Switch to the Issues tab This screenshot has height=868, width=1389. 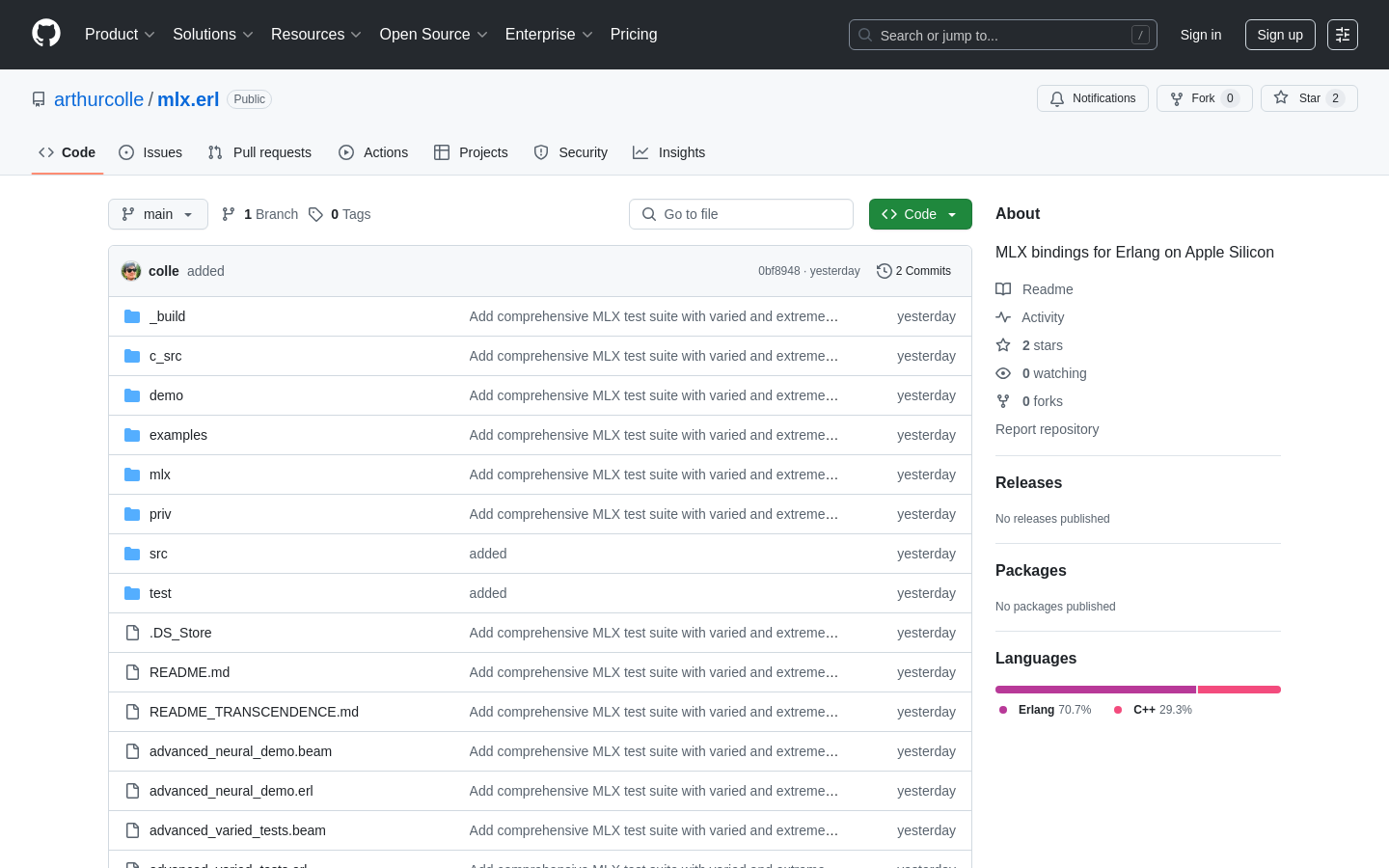tap(150, 152)
